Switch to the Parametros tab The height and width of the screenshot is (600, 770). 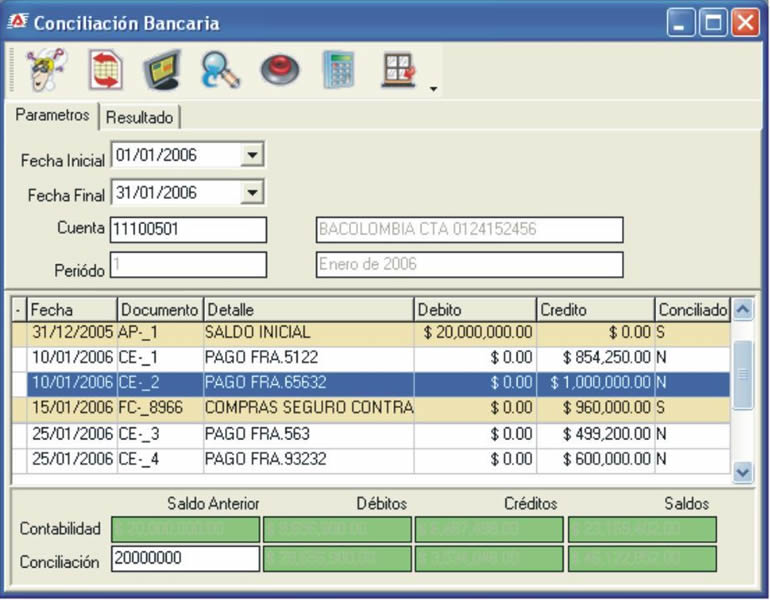click(x=52, y=115)
